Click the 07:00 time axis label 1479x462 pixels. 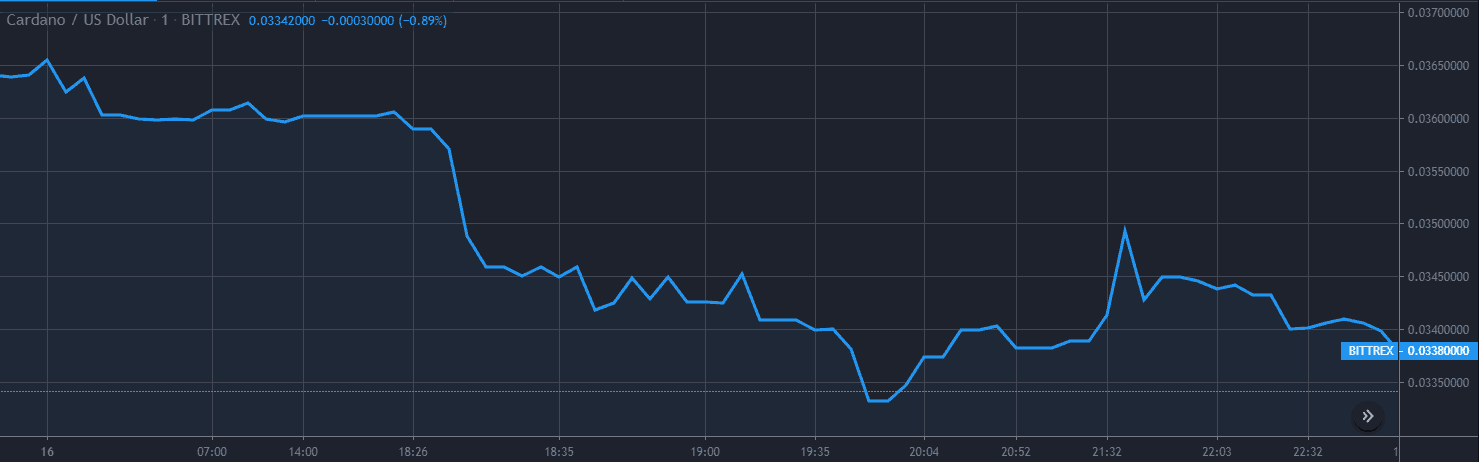click(x=212, y=452)
